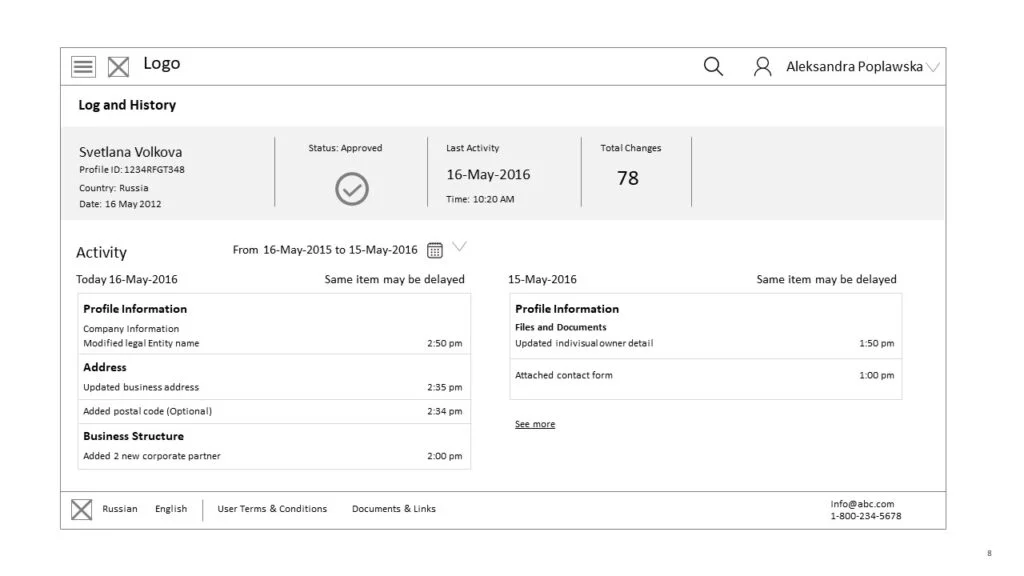Open User Terms & Conditions link
The image size is (1024, 576).
point(272,509)
